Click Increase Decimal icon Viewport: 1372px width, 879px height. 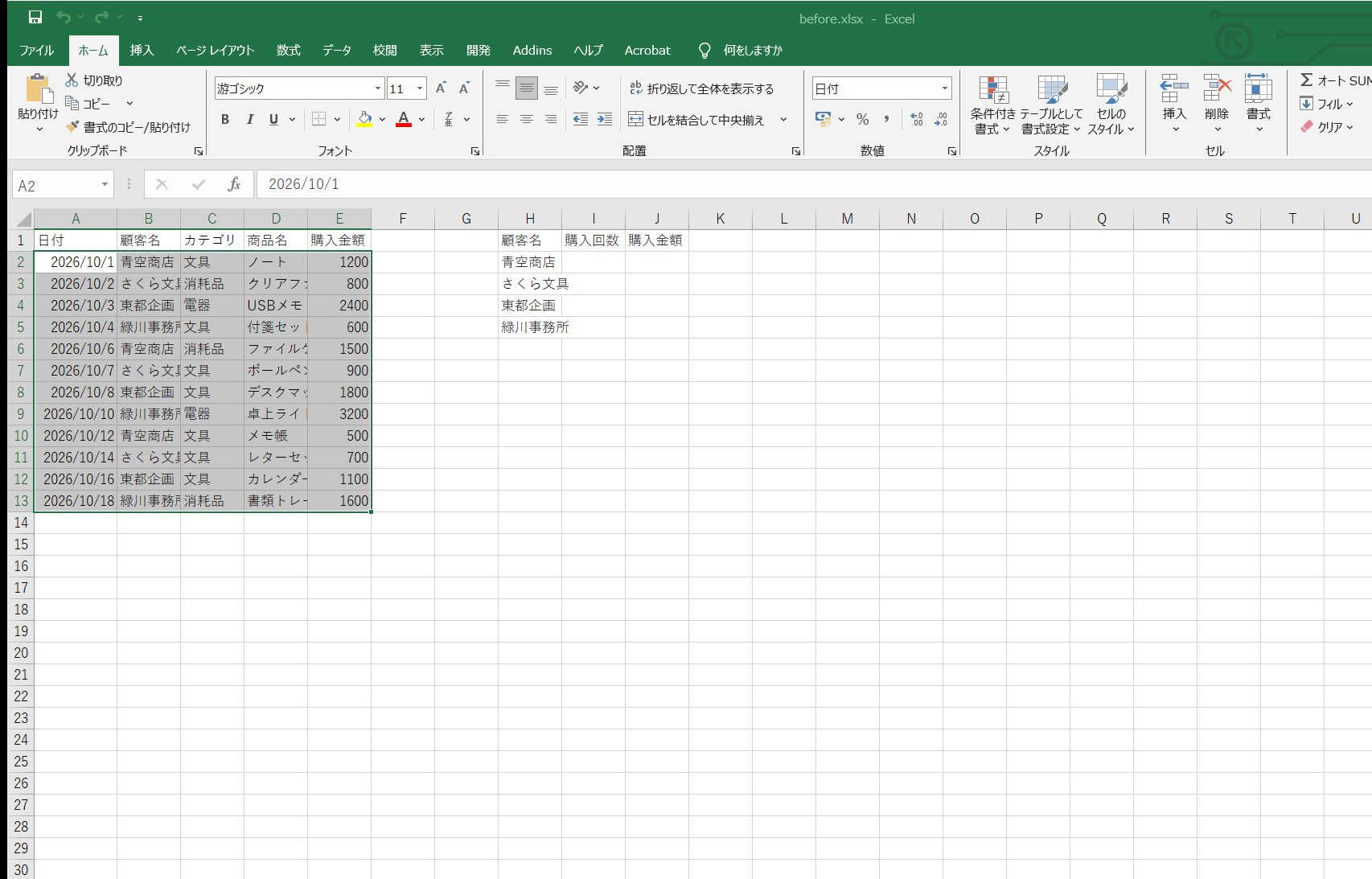(x=917, y=119)
